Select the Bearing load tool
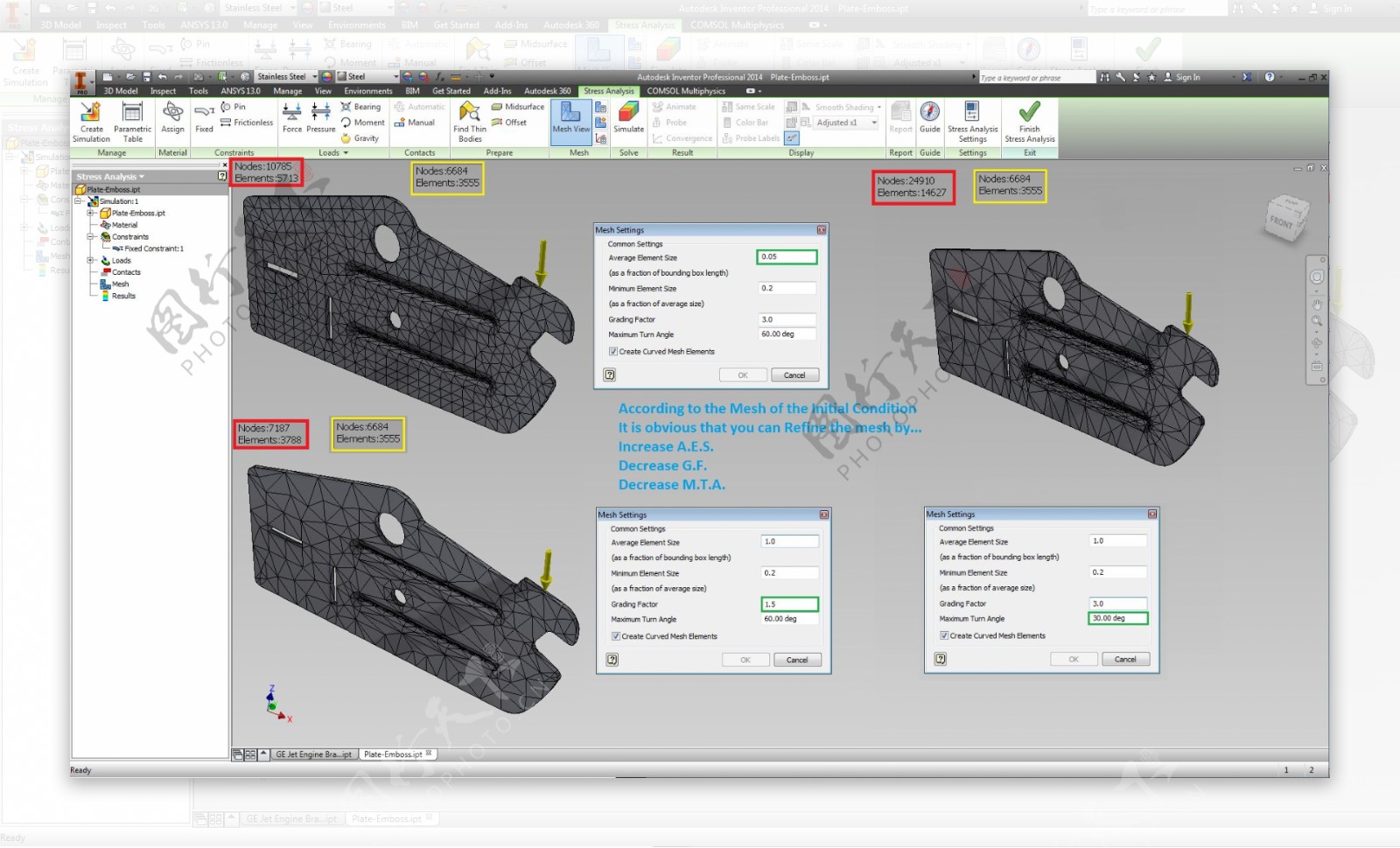1400x848 pixels. click(361, 107)
